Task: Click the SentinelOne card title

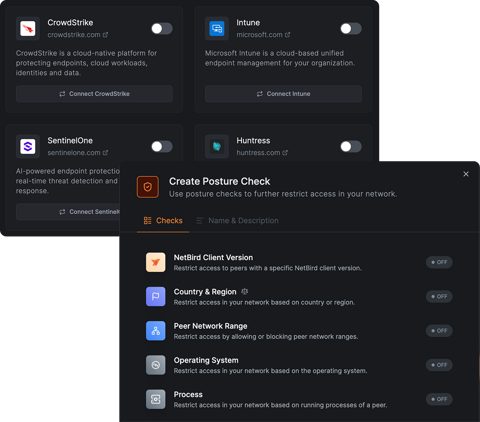Action: pyautogui.click(x=70, y=141)
